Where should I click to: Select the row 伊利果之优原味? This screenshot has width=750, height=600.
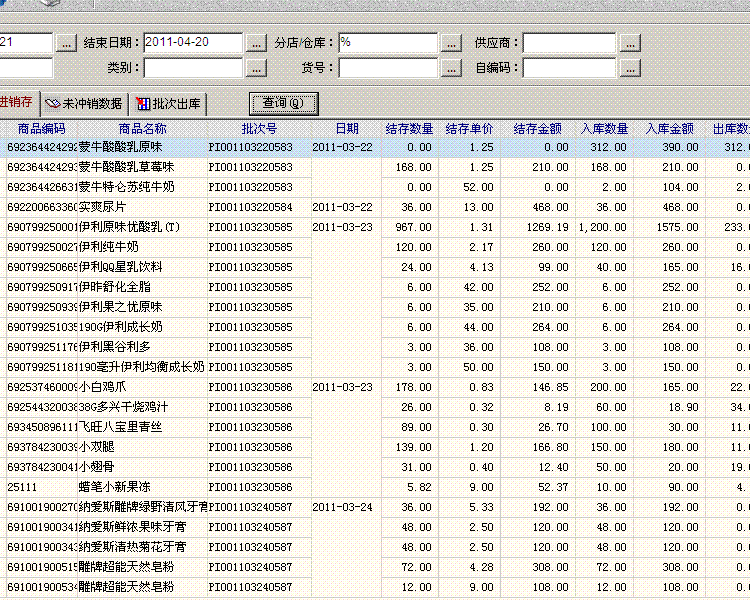pos(375,307)
